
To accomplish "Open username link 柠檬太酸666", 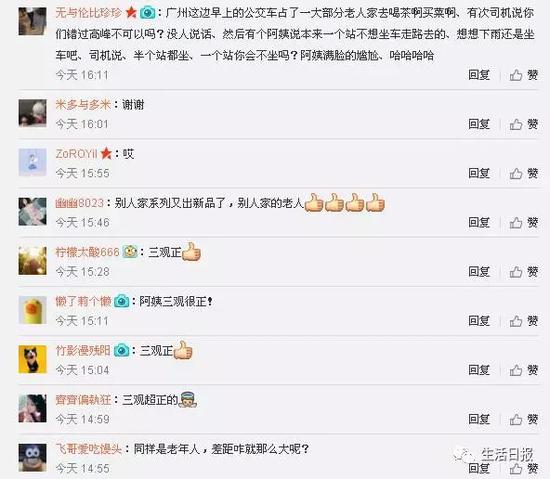I will click(x=87, y=252).
